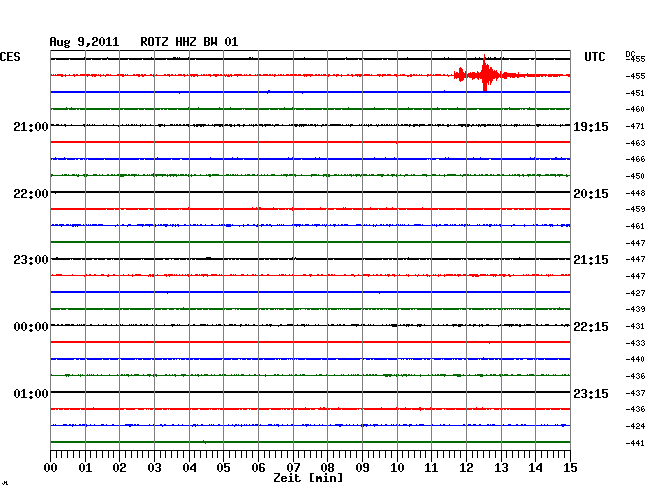Click the DC offset value "-466"
The height and width of the screenshot is (494, 650).
[x=635, y=159]
